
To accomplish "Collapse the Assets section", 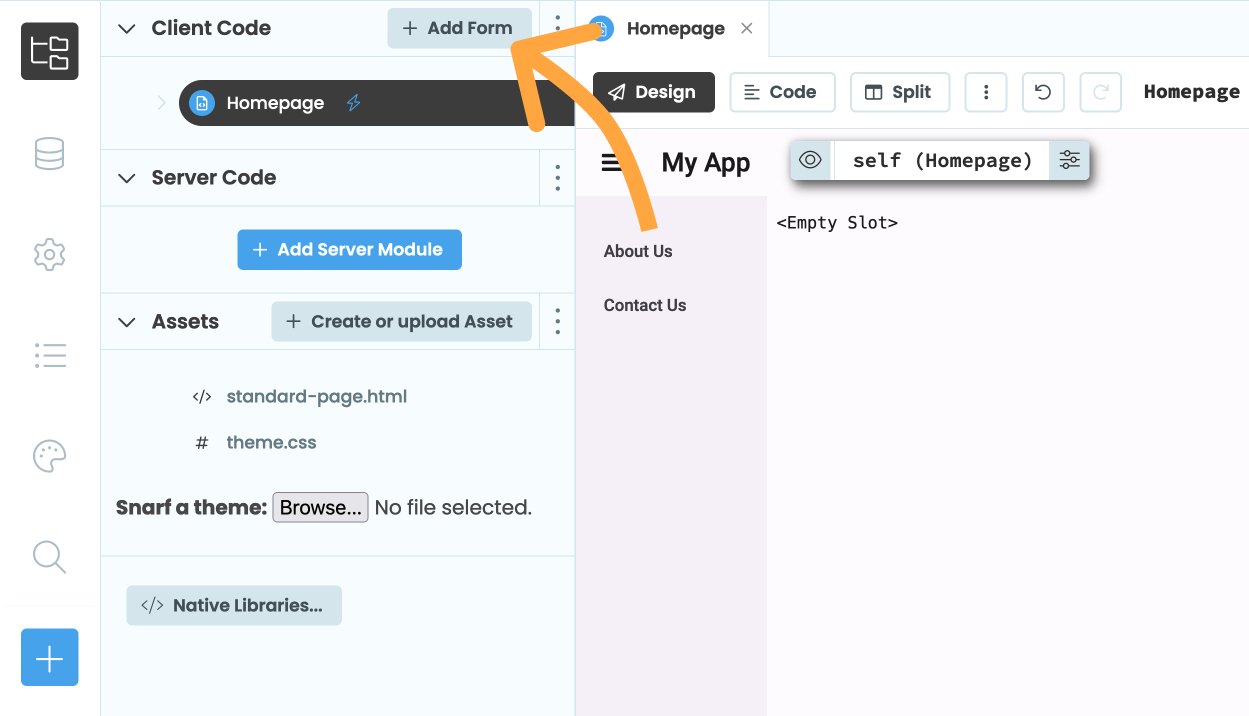I will [x=126, y=321].
